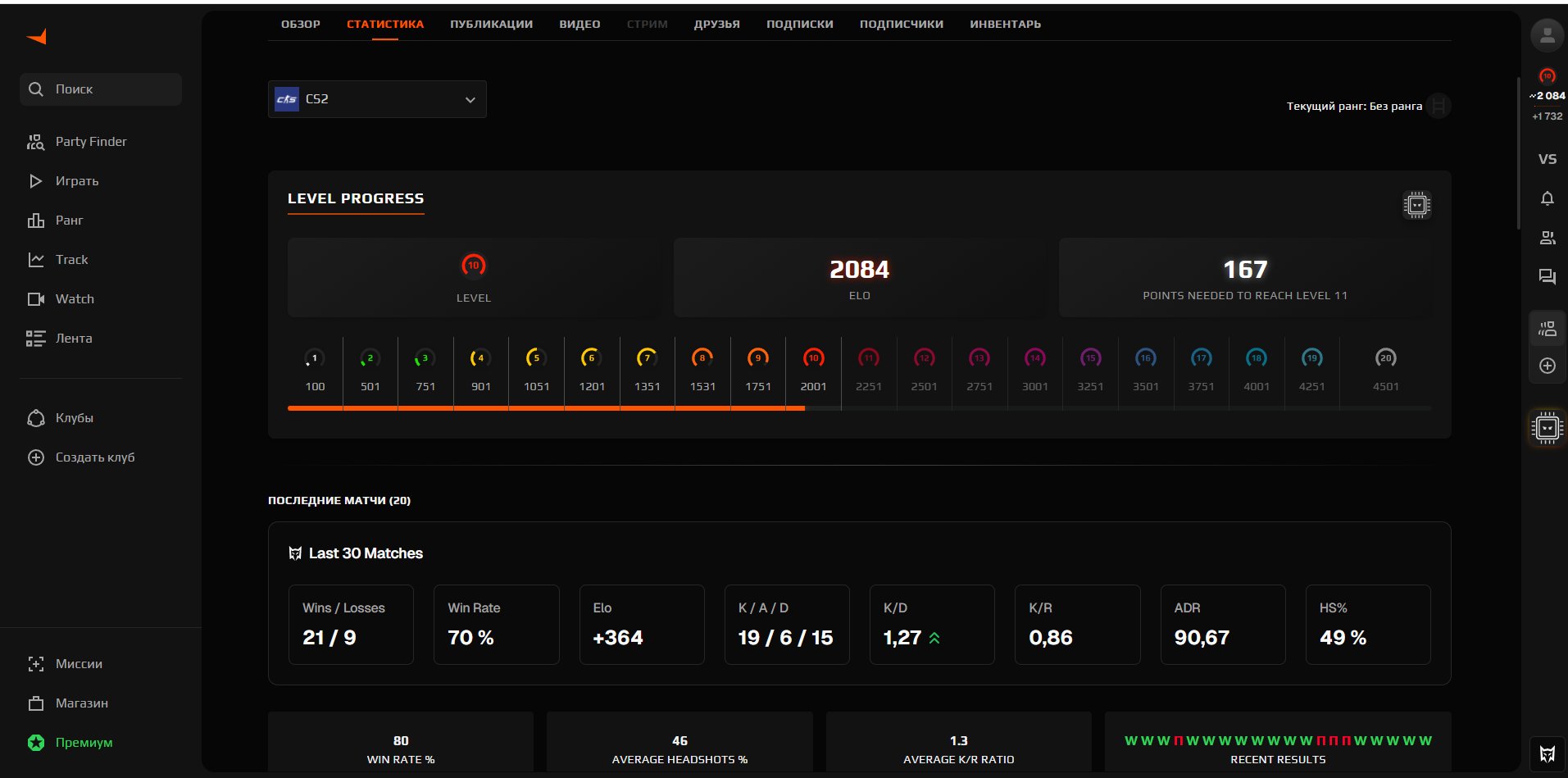Image resolution: width=1568 pixels, height=778 pixels.
Task: Open Миссии in the sidebar
Action: (x=79, y=664)
